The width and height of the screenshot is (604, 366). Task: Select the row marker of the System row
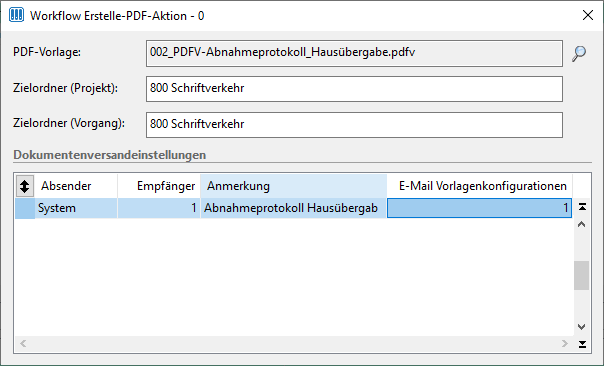pyautogui.click(x=25, y=208)
